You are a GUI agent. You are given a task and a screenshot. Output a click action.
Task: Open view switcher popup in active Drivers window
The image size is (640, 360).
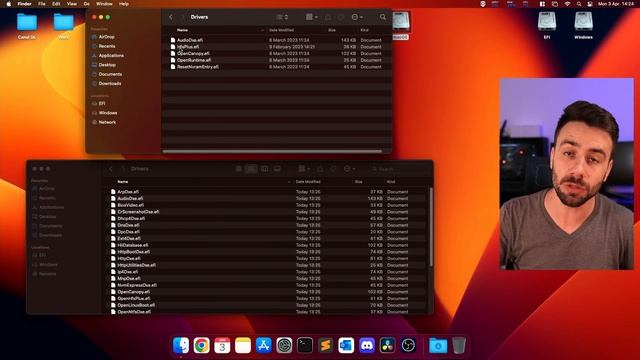pyautogui.click(x=282, y=17)
